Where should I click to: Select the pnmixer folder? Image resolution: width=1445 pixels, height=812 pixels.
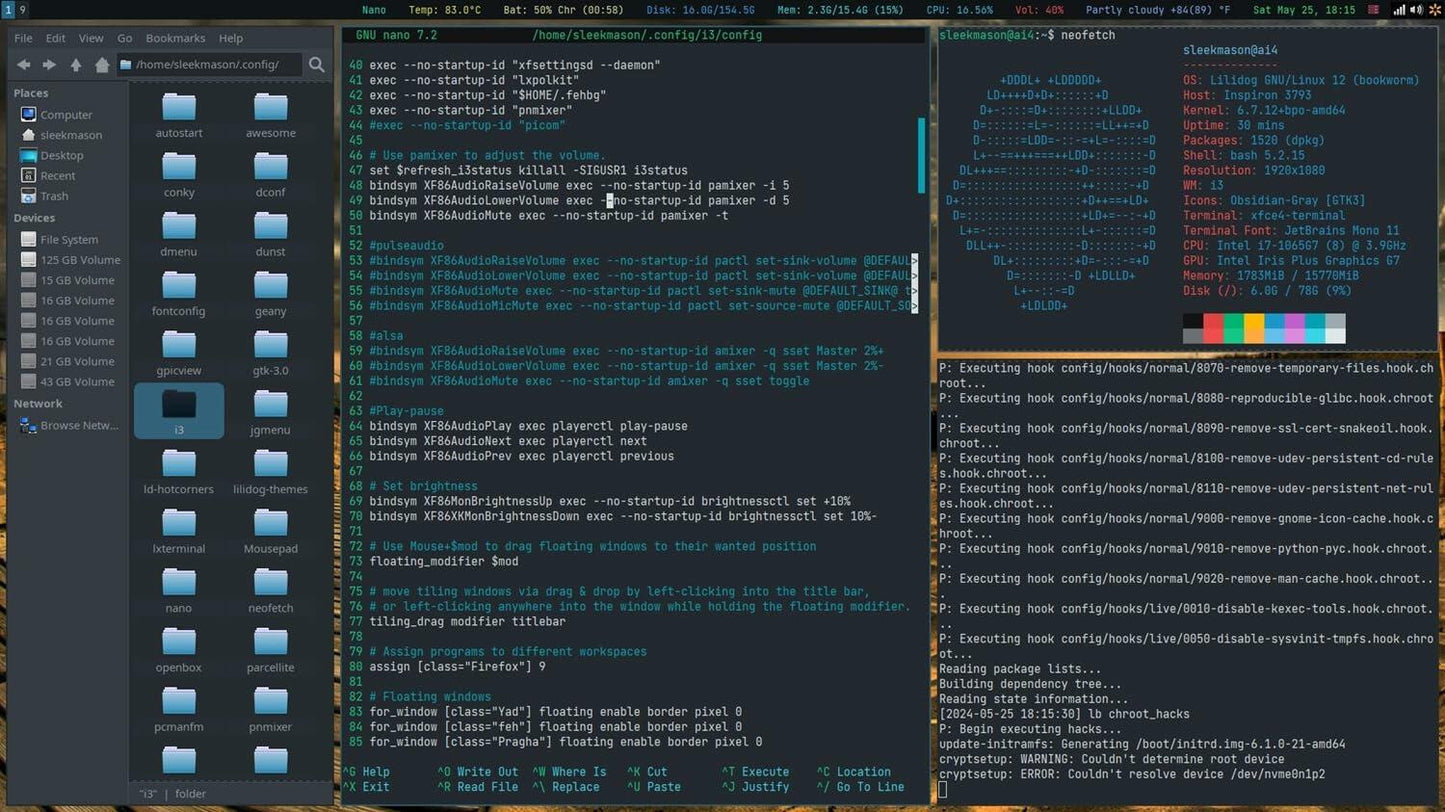pos(271,709)
